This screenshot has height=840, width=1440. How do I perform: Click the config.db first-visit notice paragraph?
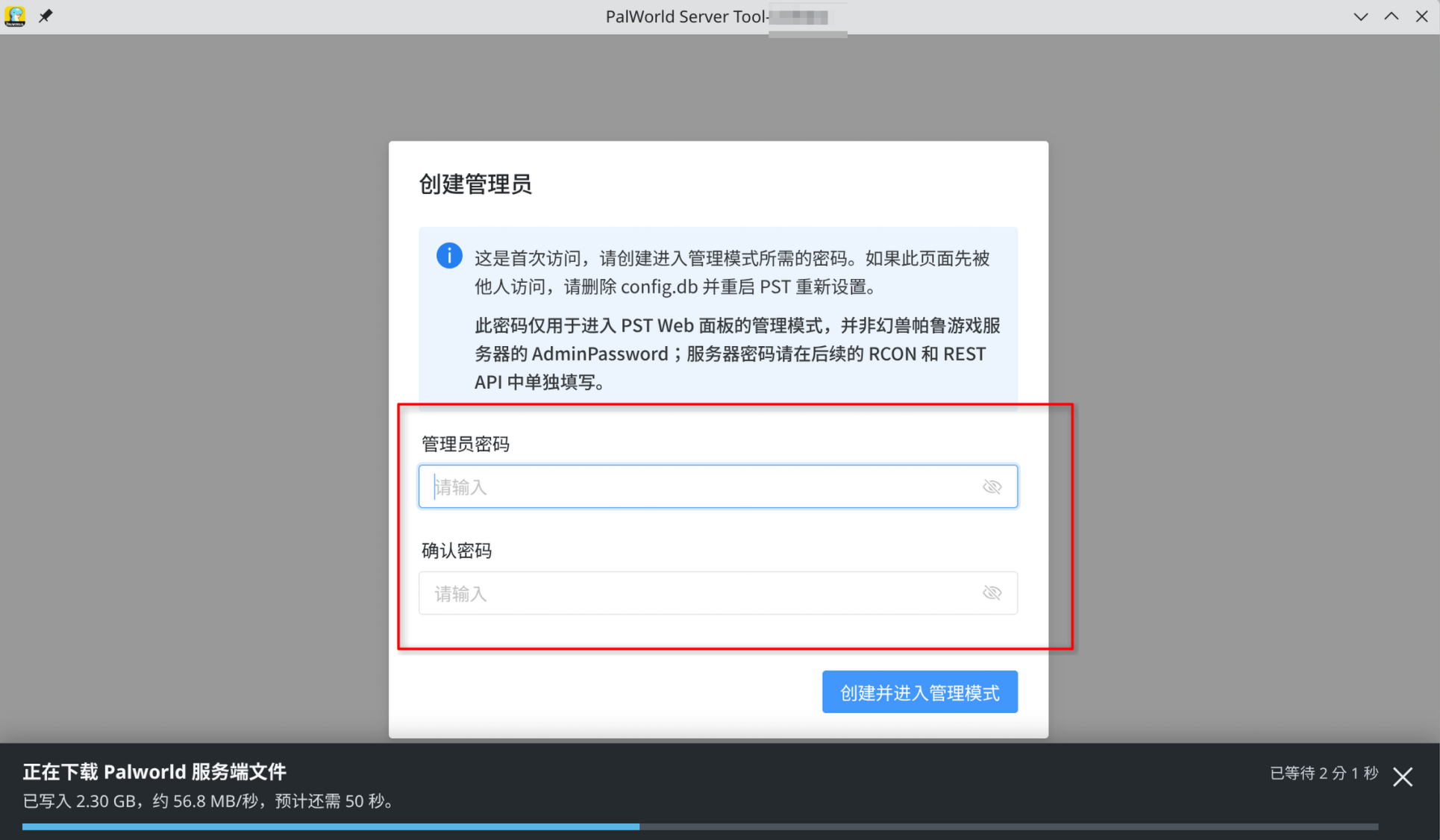tap(732, 272)
